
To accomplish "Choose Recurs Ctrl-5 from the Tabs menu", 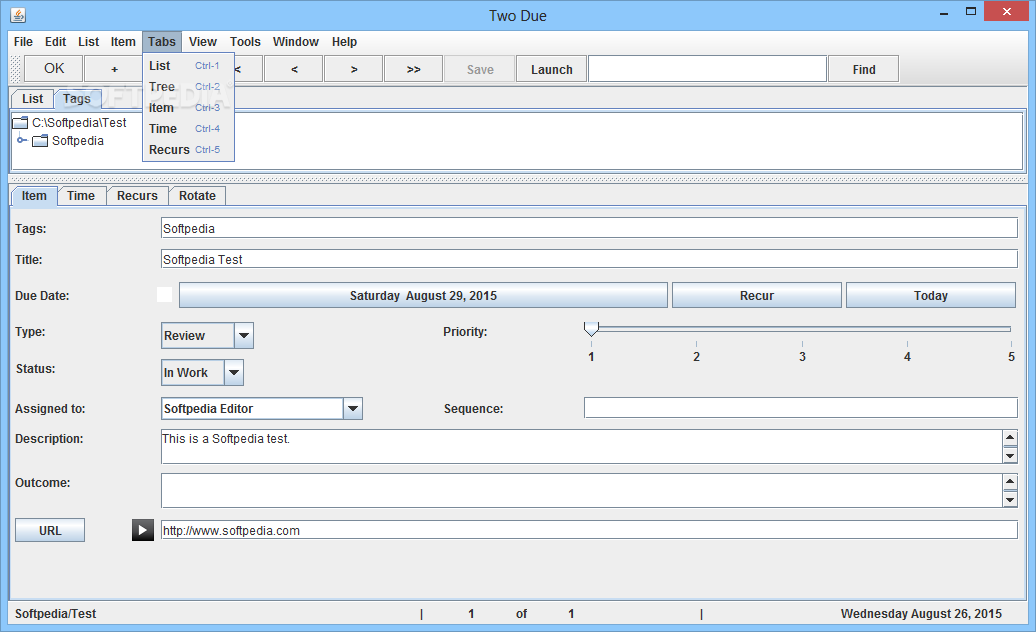I will click(x=188, y=150).
